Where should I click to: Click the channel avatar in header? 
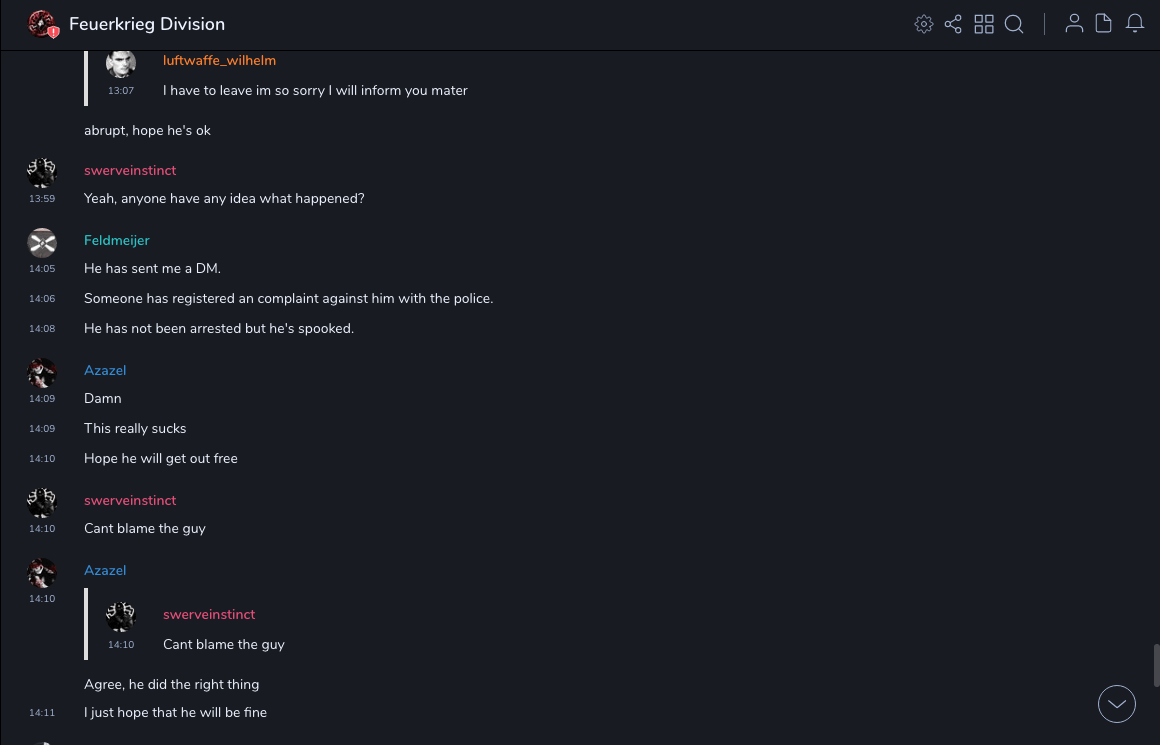(42, 24)
